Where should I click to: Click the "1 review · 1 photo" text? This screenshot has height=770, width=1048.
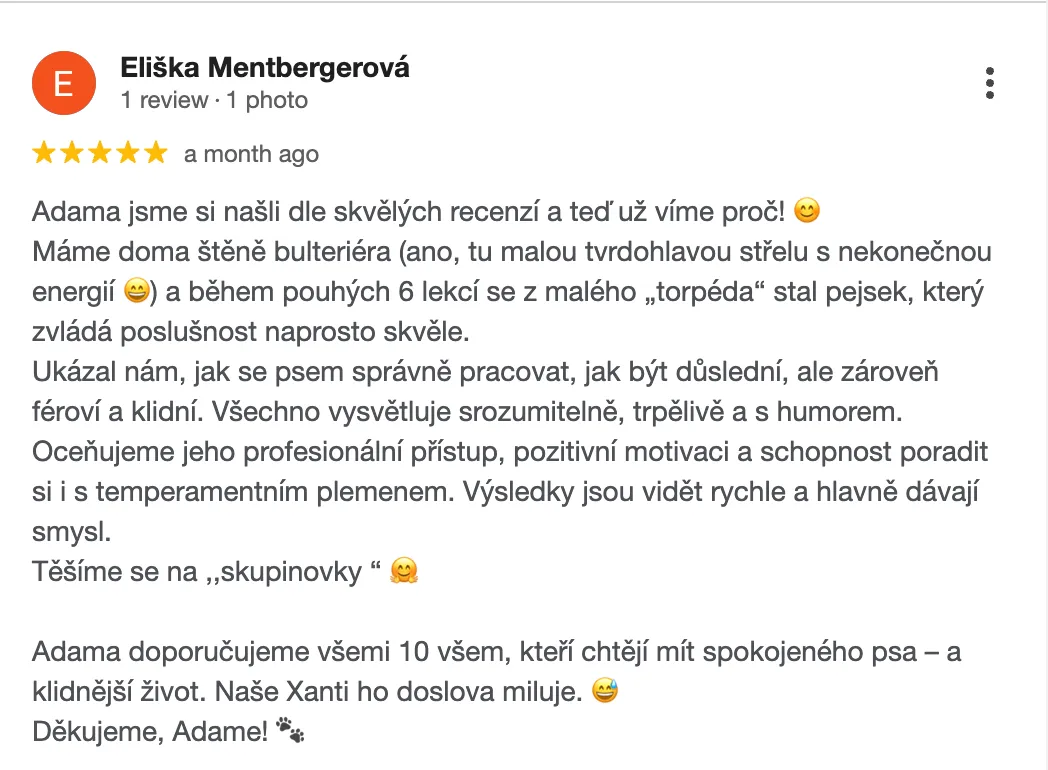(x=214, y=100)
